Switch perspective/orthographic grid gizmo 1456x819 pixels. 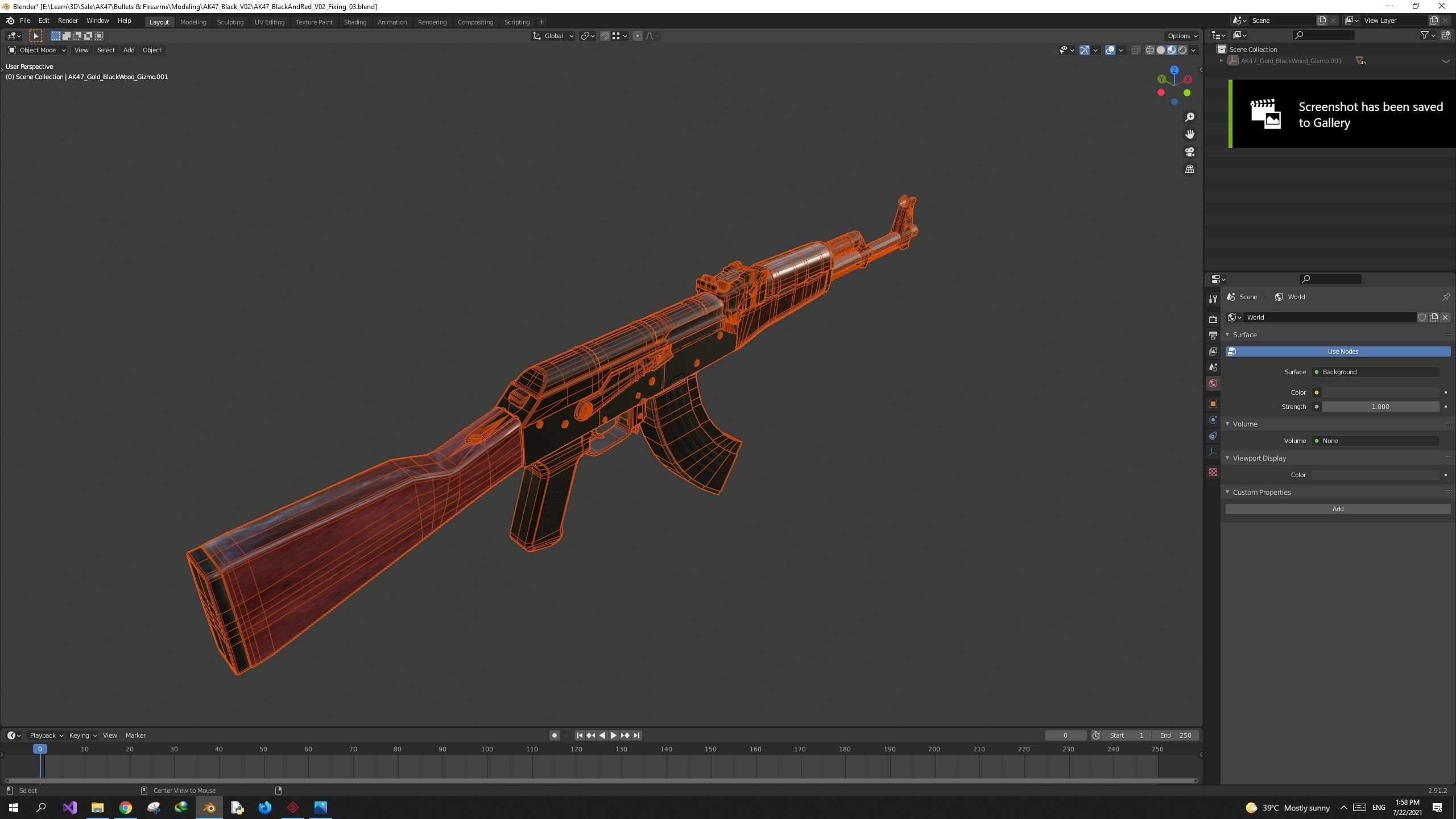click(1189, 169)
